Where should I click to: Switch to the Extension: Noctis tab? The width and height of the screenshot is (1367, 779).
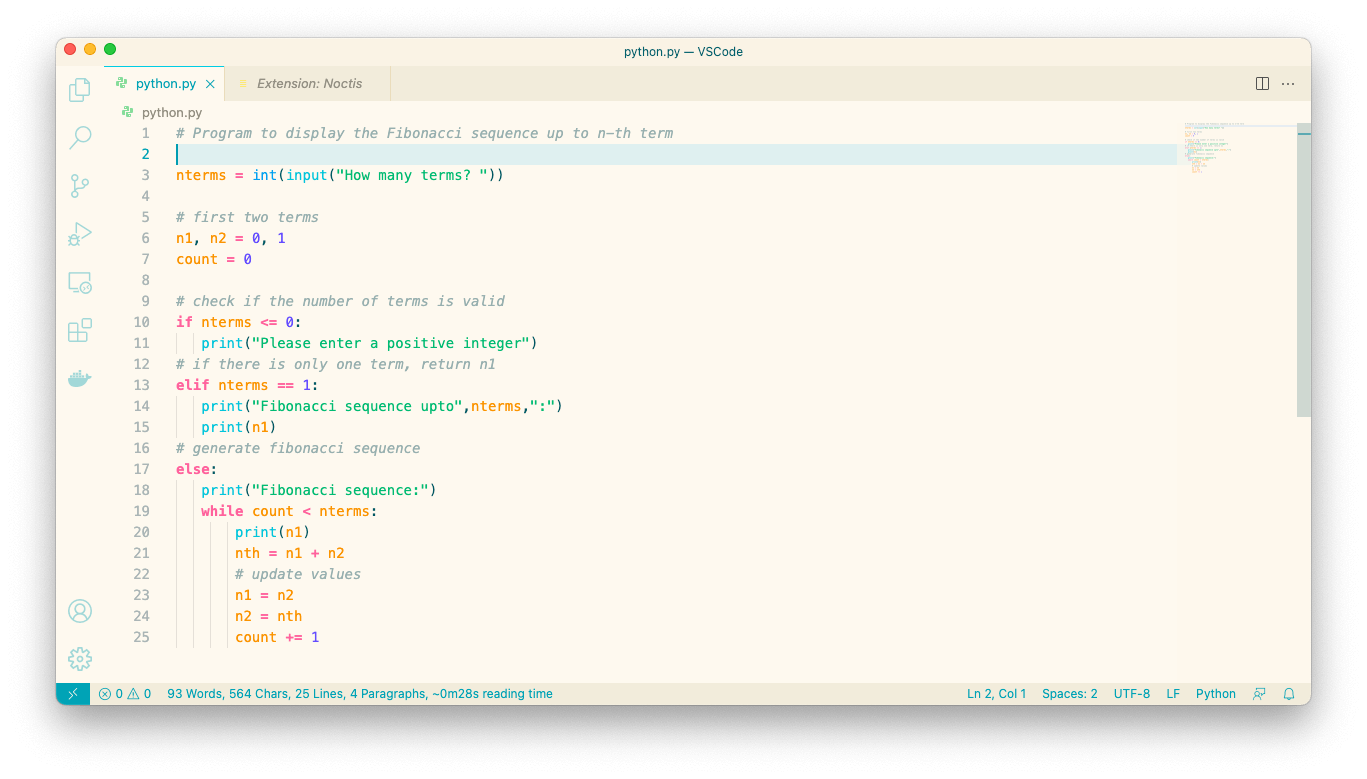coord(309,84)
